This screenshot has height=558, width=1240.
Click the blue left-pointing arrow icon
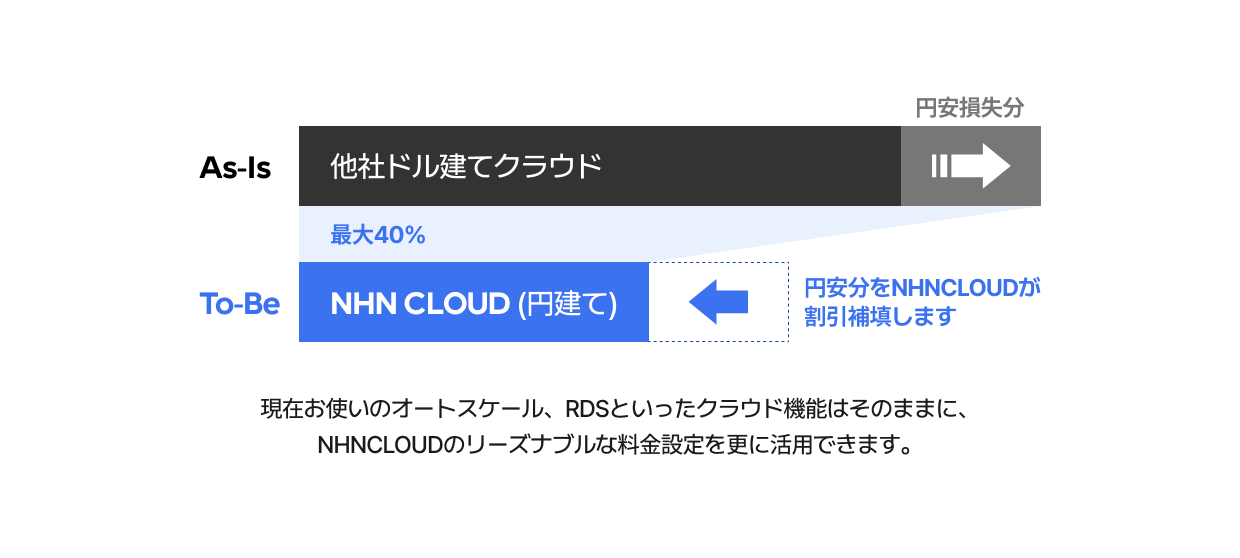718,302
